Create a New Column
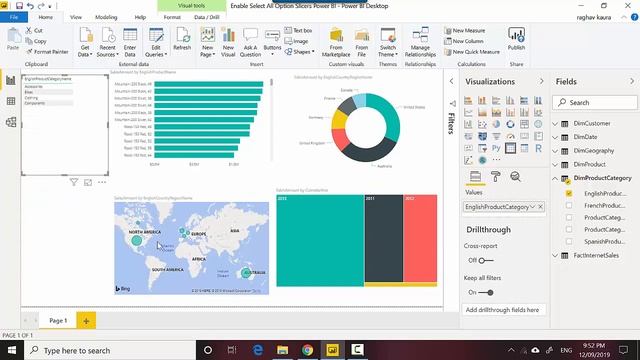The height and width of the screenshot is (360, 640). coord(464,41)
